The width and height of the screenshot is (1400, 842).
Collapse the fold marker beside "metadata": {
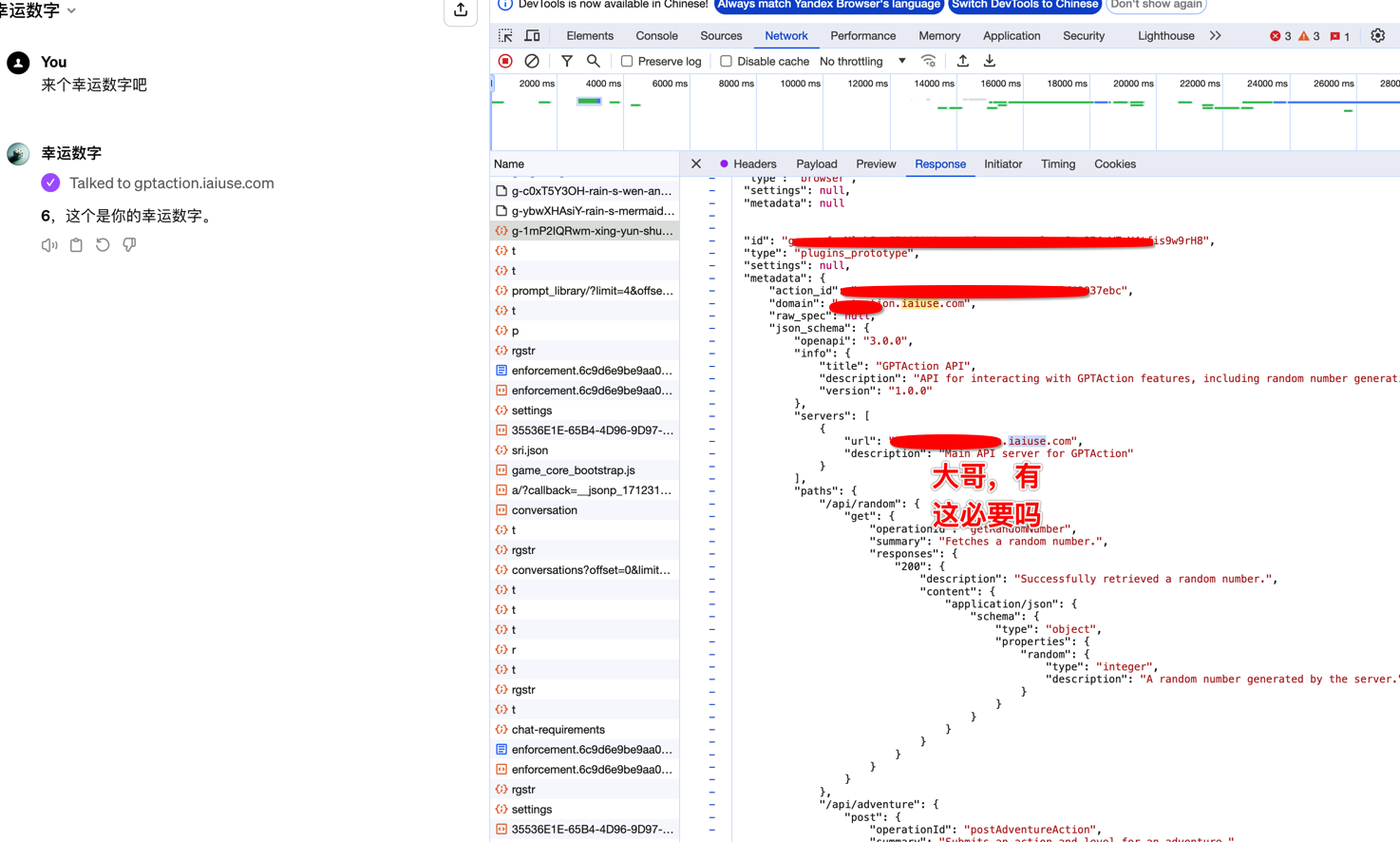711,278
